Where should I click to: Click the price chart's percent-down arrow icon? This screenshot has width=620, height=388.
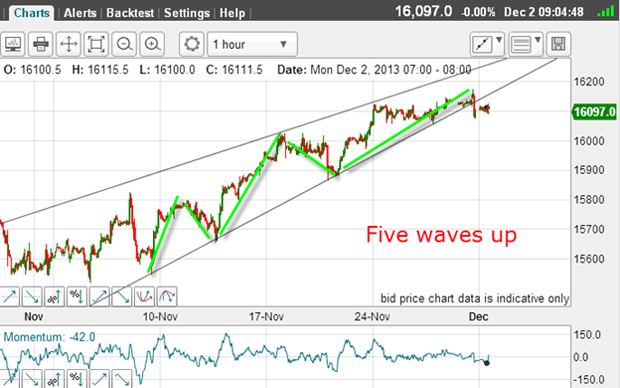77,296
